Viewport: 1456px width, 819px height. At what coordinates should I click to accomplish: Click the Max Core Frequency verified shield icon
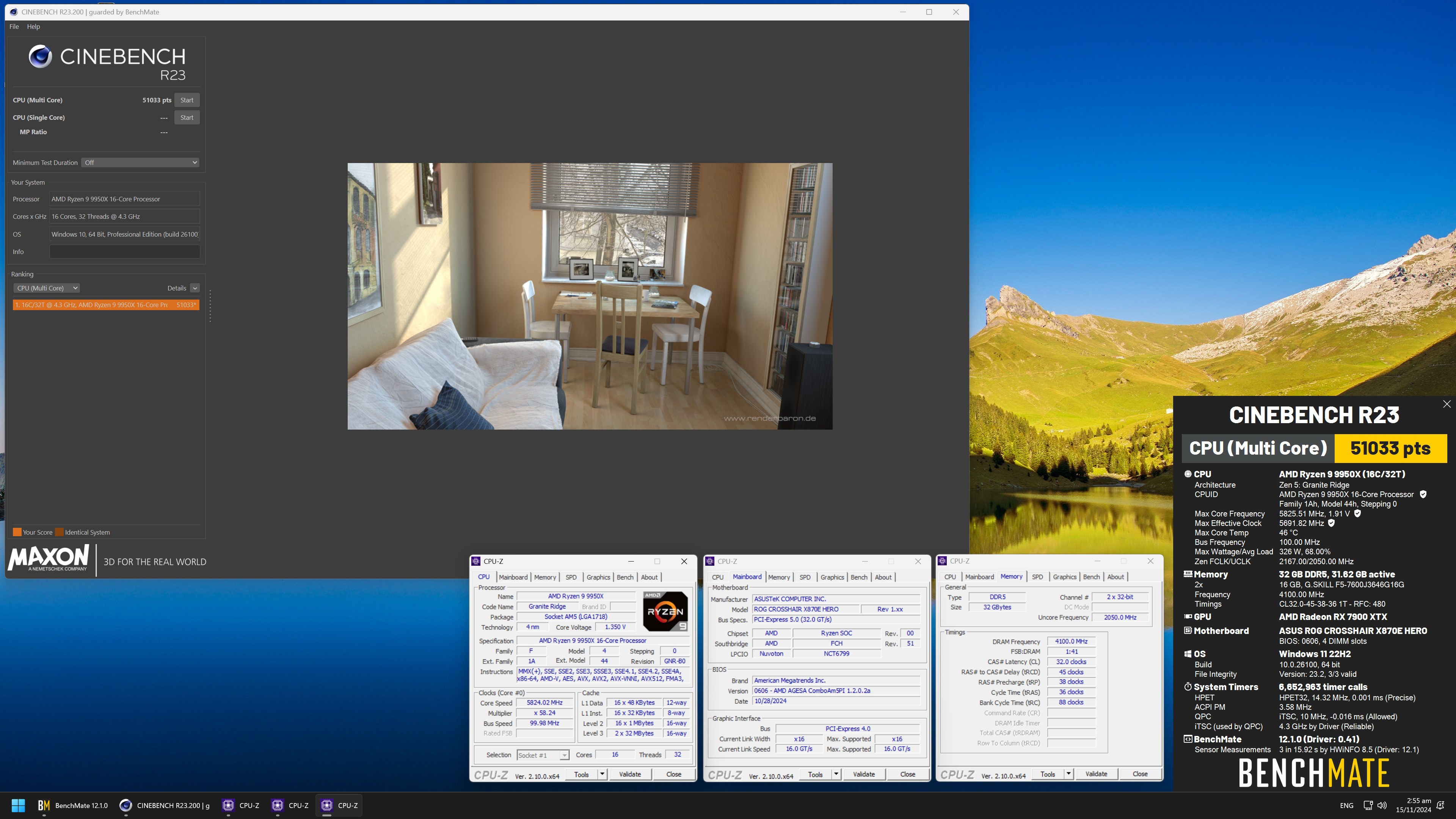point(1358,514)
